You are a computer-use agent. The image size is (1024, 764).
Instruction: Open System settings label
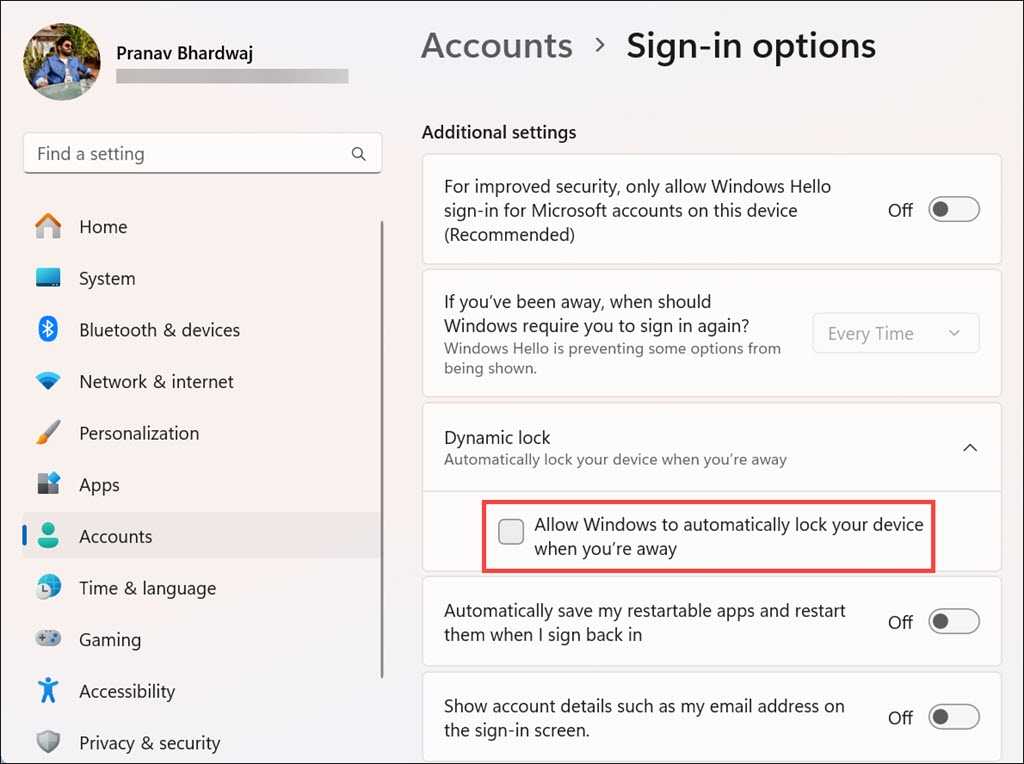tap(107, 279)
